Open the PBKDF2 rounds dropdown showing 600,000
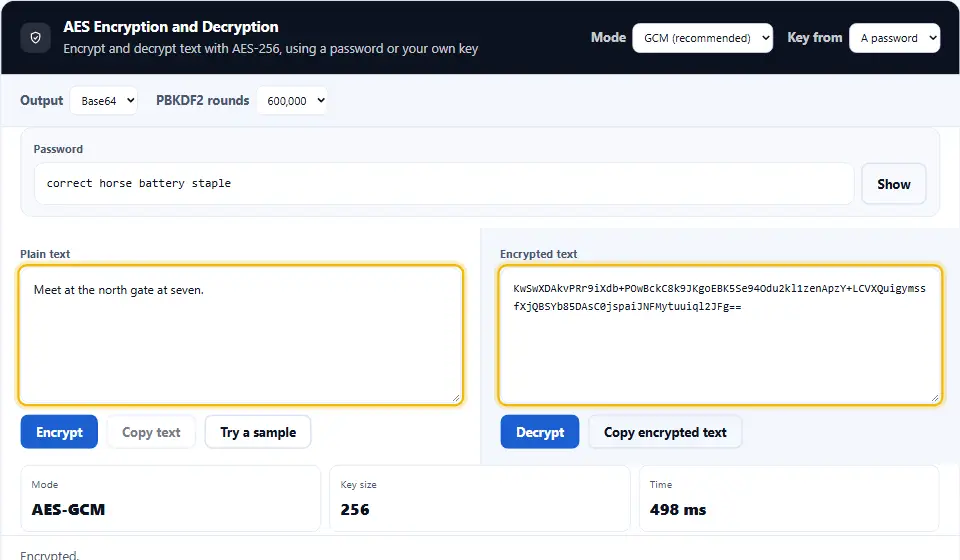960x560 pixels. [x=291, y=100]
